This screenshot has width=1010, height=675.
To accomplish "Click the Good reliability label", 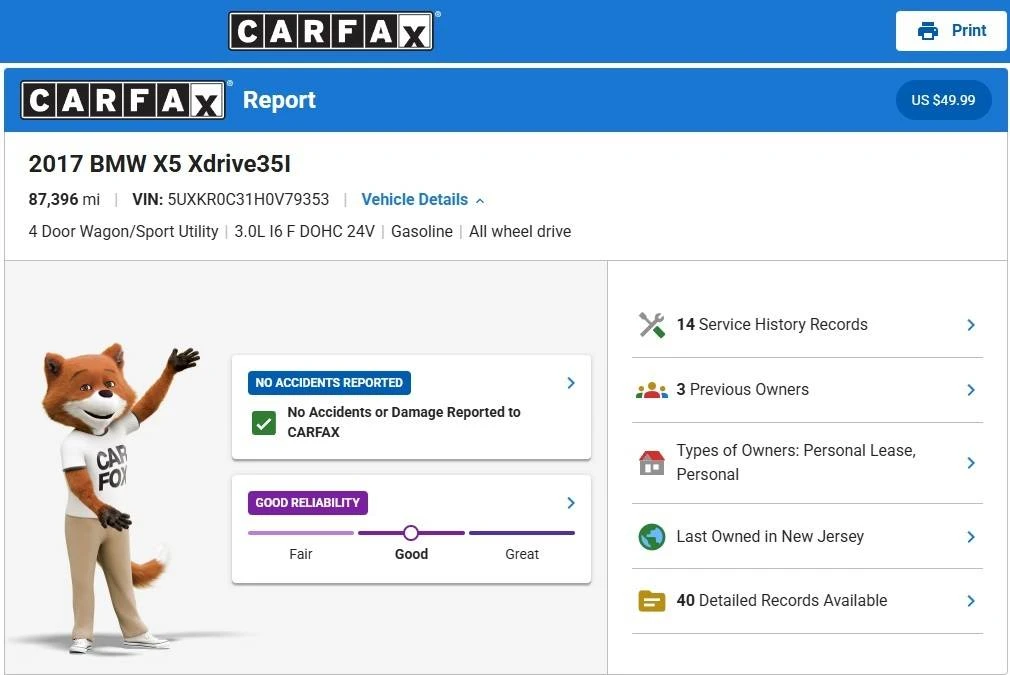I will click(411, 554).
